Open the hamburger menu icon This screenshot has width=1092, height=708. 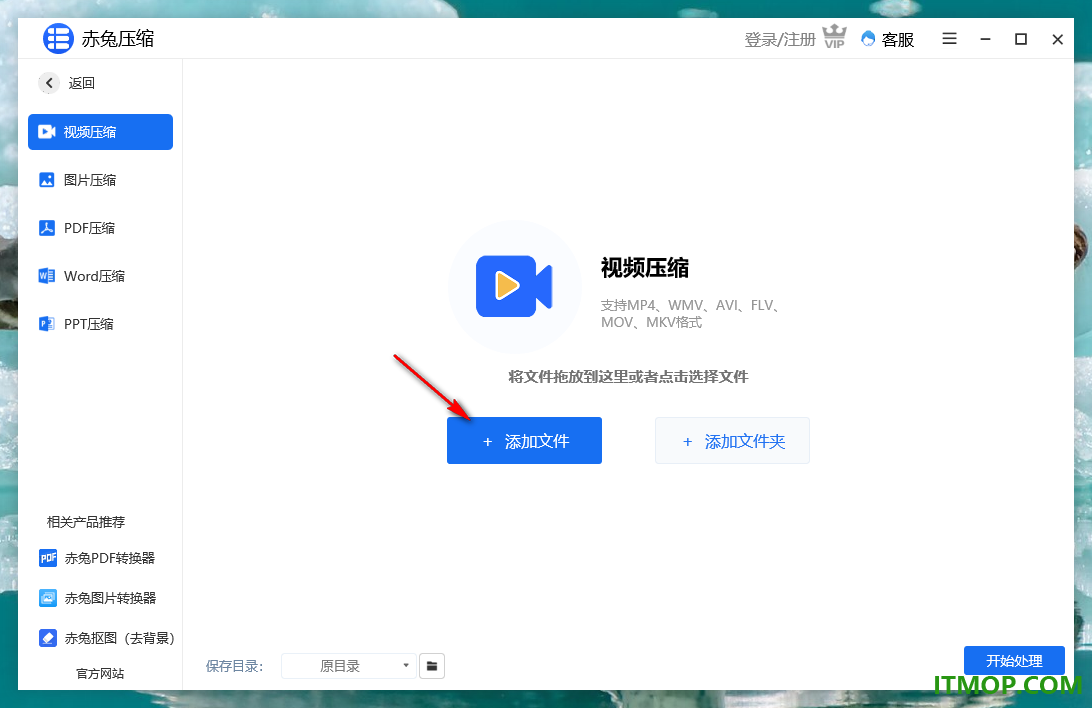(x=949, y=39)
